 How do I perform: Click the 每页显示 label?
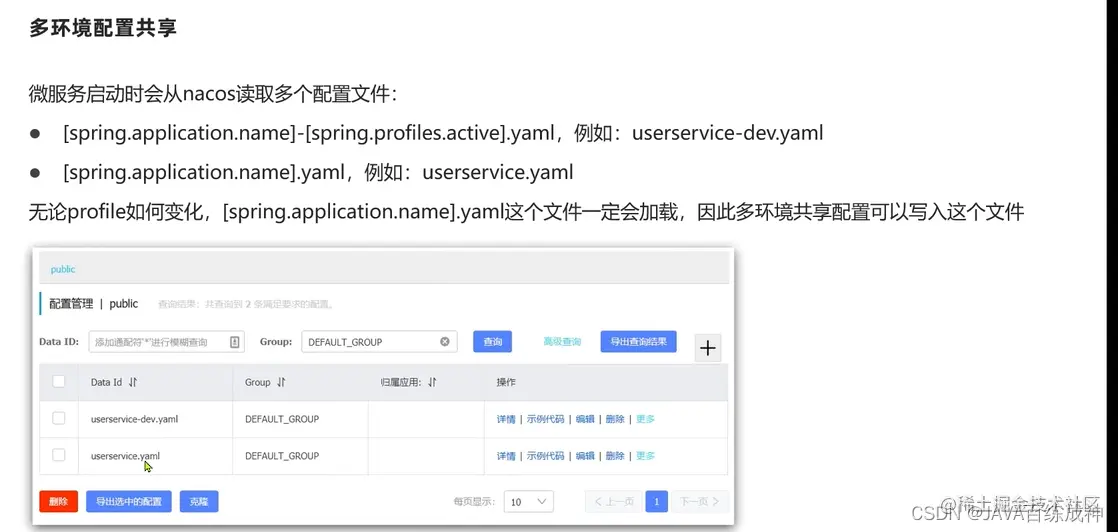pyautogui.click(x=473, y=502)
